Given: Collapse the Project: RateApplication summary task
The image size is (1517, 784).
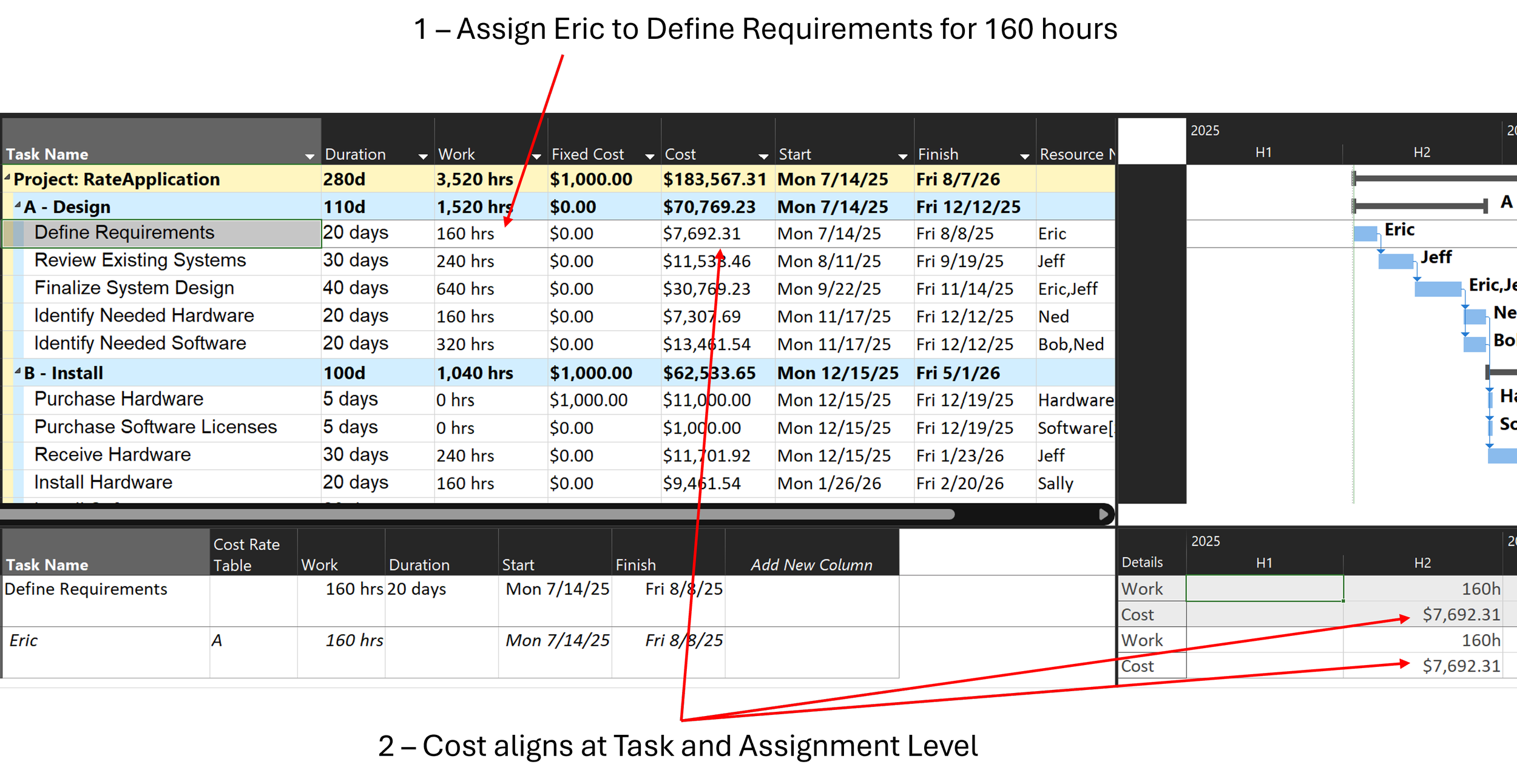Looking at the screenshot, I should pos(8,178).
